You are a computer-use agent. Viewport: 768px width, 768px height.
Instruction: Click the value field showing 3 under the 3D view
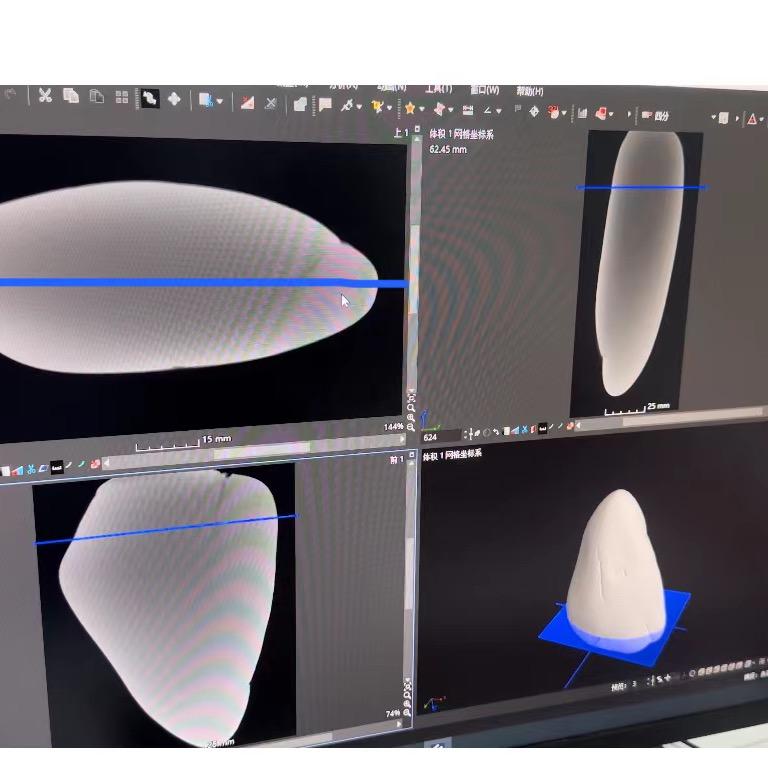click(x=635, y=684)
